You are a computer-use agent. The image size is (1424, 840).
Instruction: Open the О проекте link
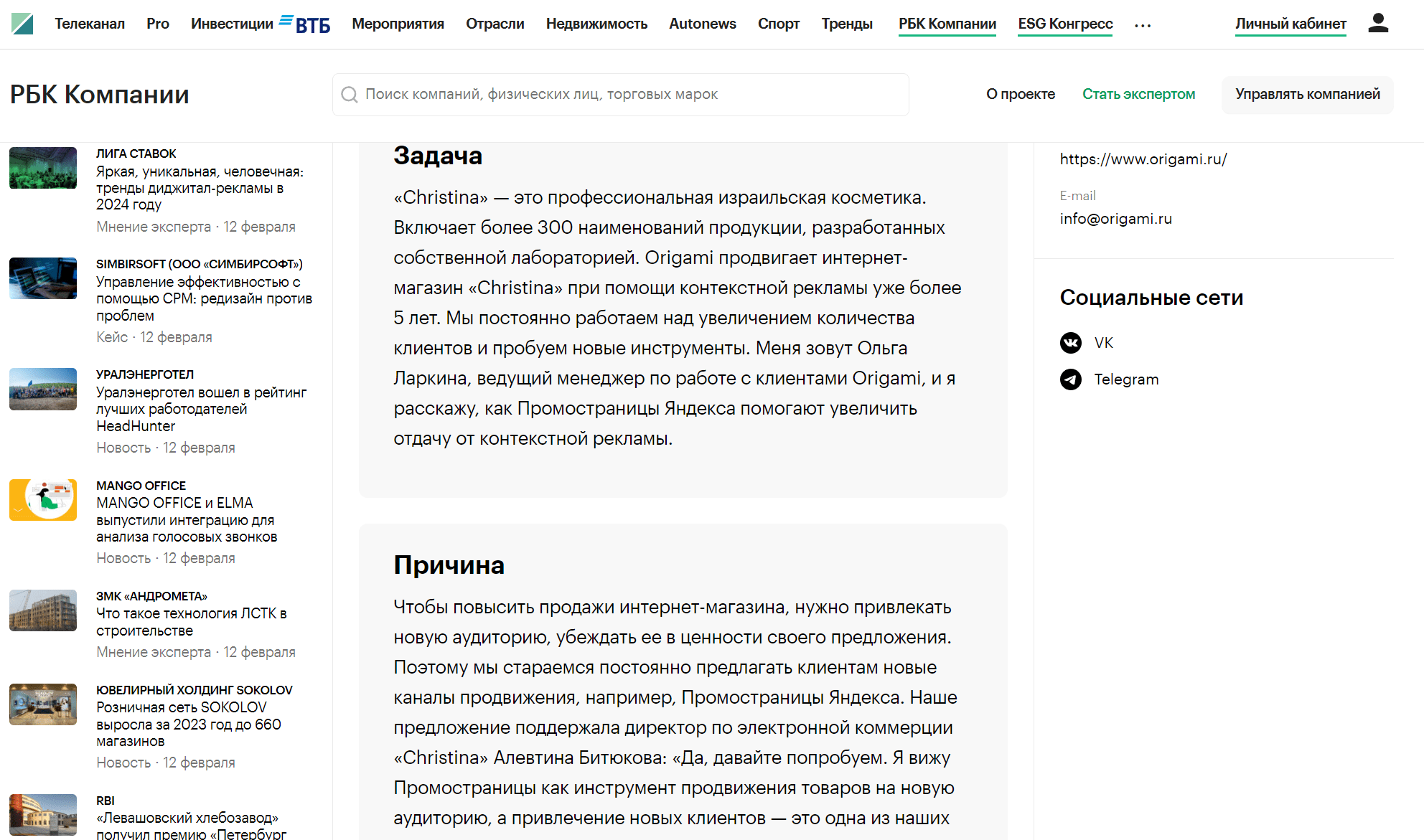pyautogui.click(x=1020, y=94)
